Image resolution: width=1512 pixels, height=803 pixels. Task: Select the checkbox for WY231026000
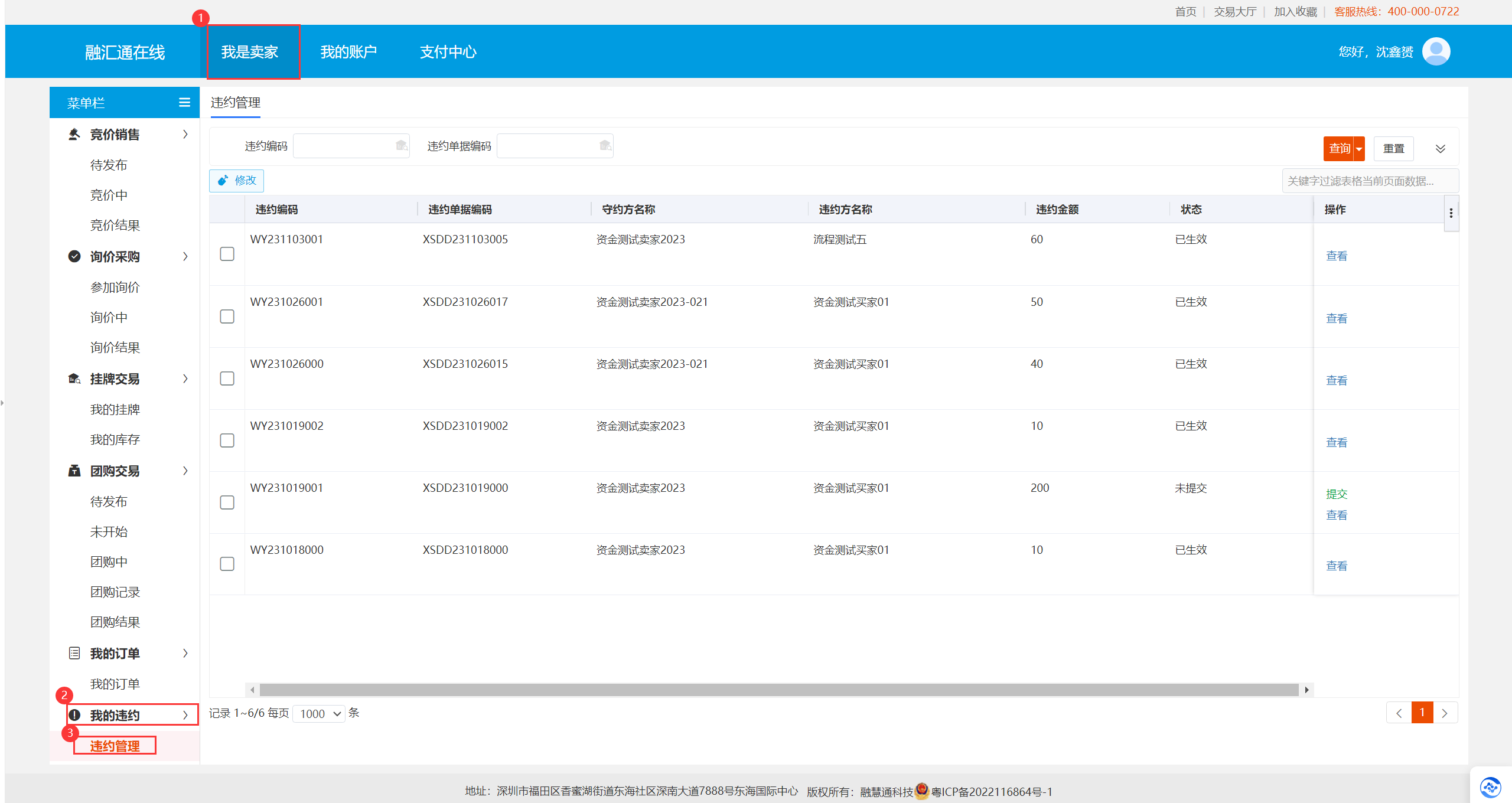pyautogui.click(x=227, y=378)
